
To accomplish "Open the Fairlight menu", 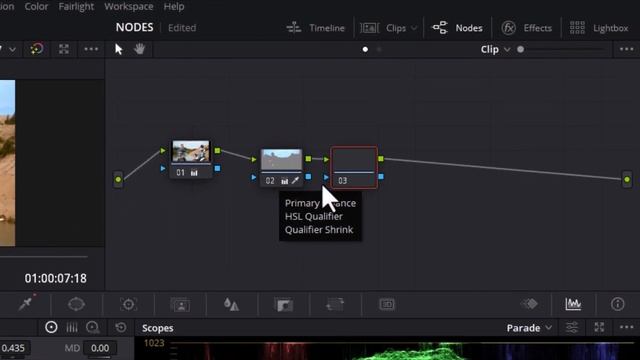I will [x=76, y=7].
